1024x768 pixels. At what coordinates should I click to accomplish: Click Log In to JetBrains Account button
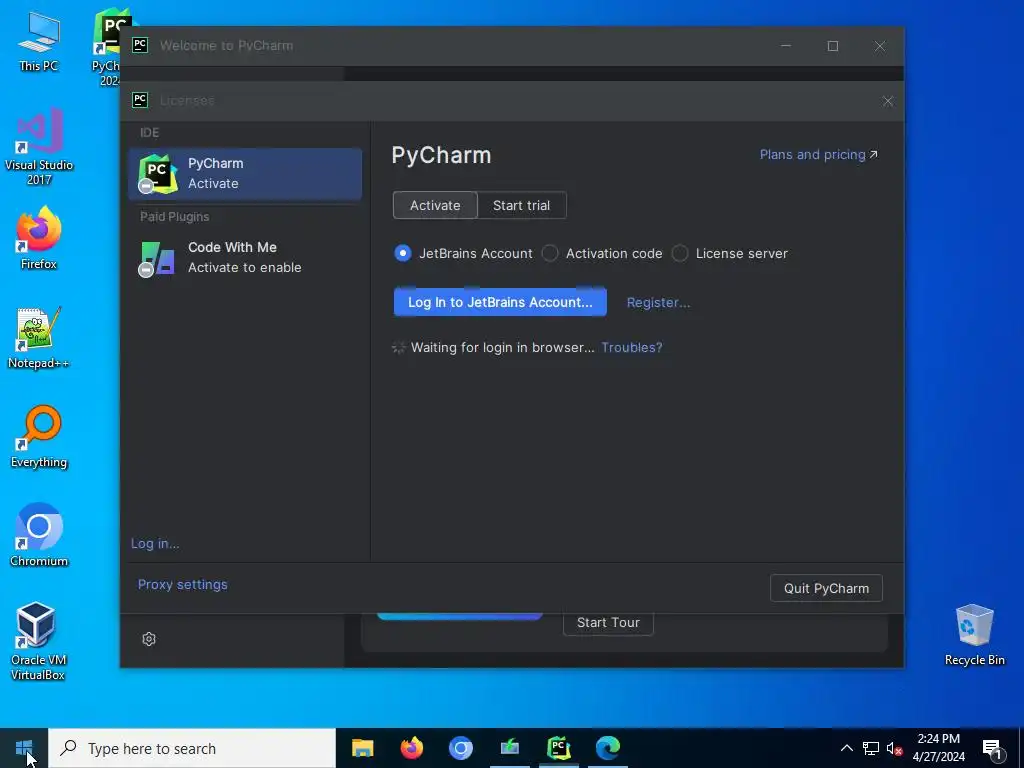pyautogui.click(x=500, y=302)
